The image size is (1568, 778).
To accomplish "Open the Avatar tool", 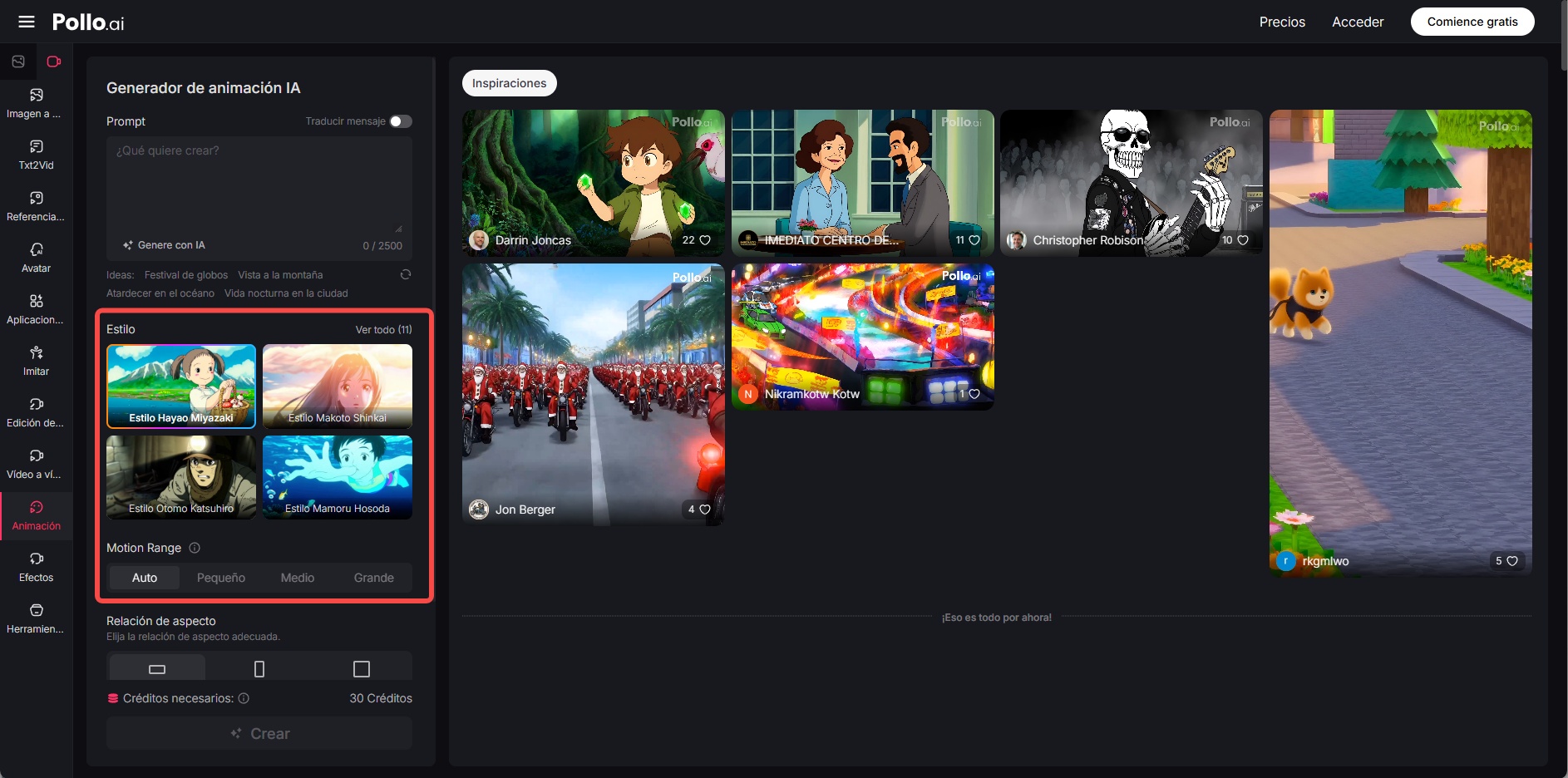I will (x=36, y=259).
